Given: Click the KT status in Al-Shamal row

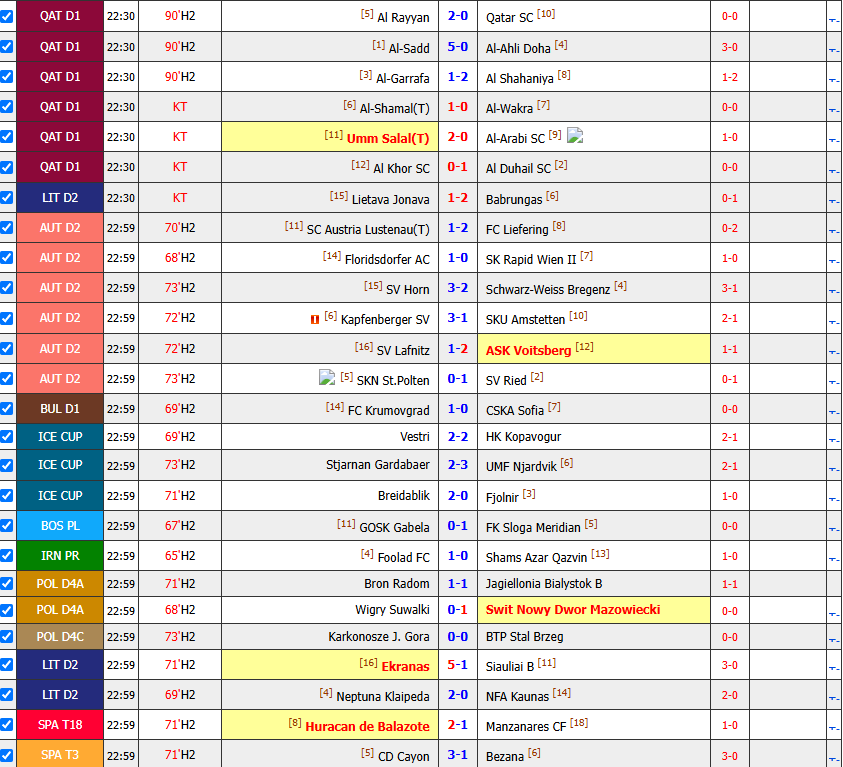Looking at the screenshot, I should (180, 107).
